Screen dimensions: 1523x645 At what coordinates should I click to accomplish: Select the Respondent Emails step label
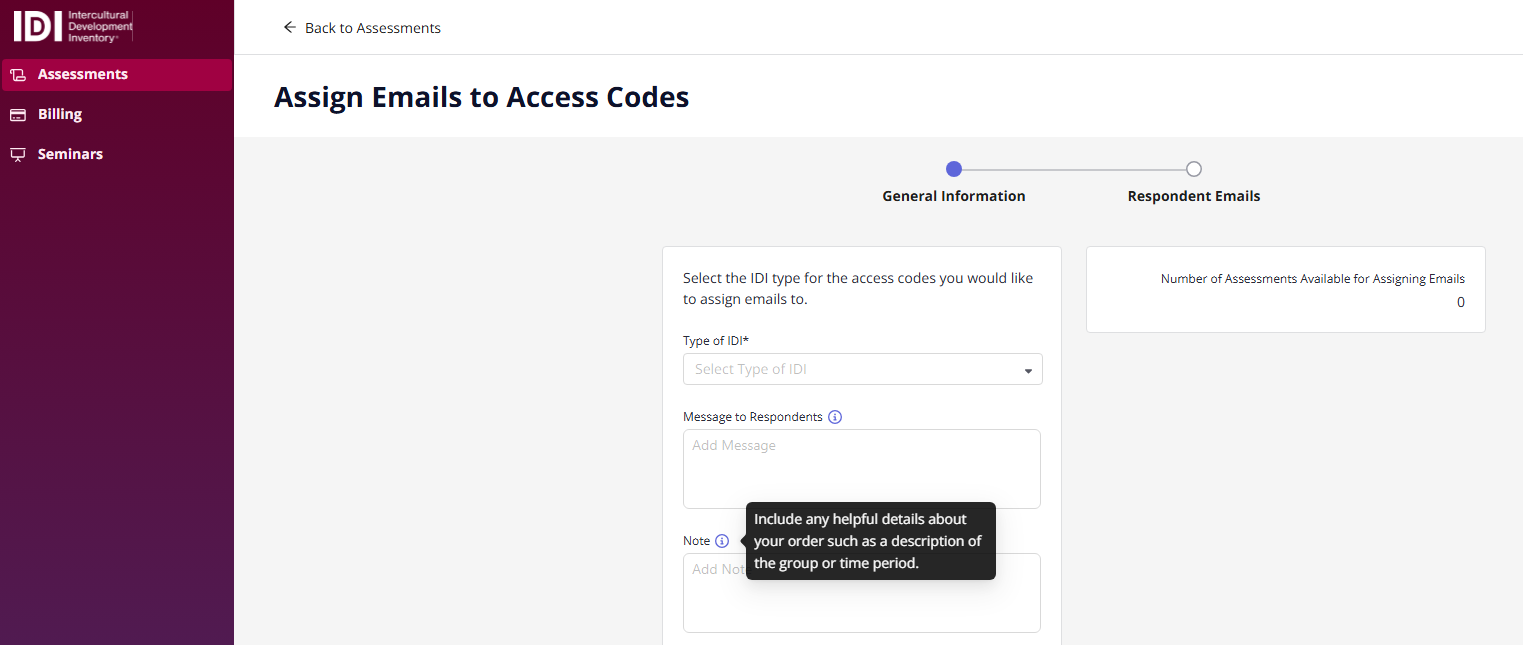point(1194,196)
